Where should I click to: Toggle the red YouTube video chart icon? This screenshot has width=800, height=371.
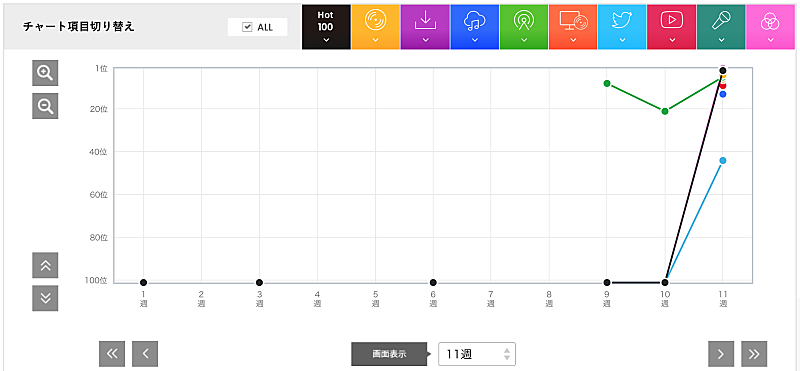[671, 27]
